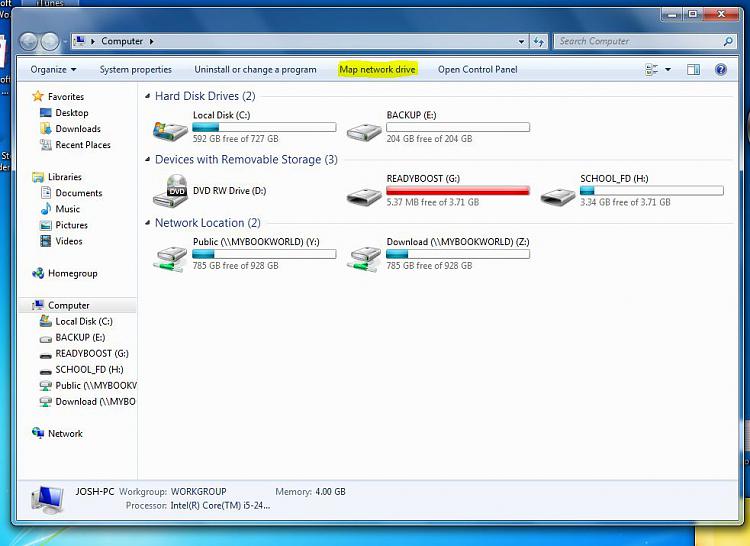Select BACKUP (E:) in navigation tree
Viewport: 750px width, 546px height.
(80, 338)
